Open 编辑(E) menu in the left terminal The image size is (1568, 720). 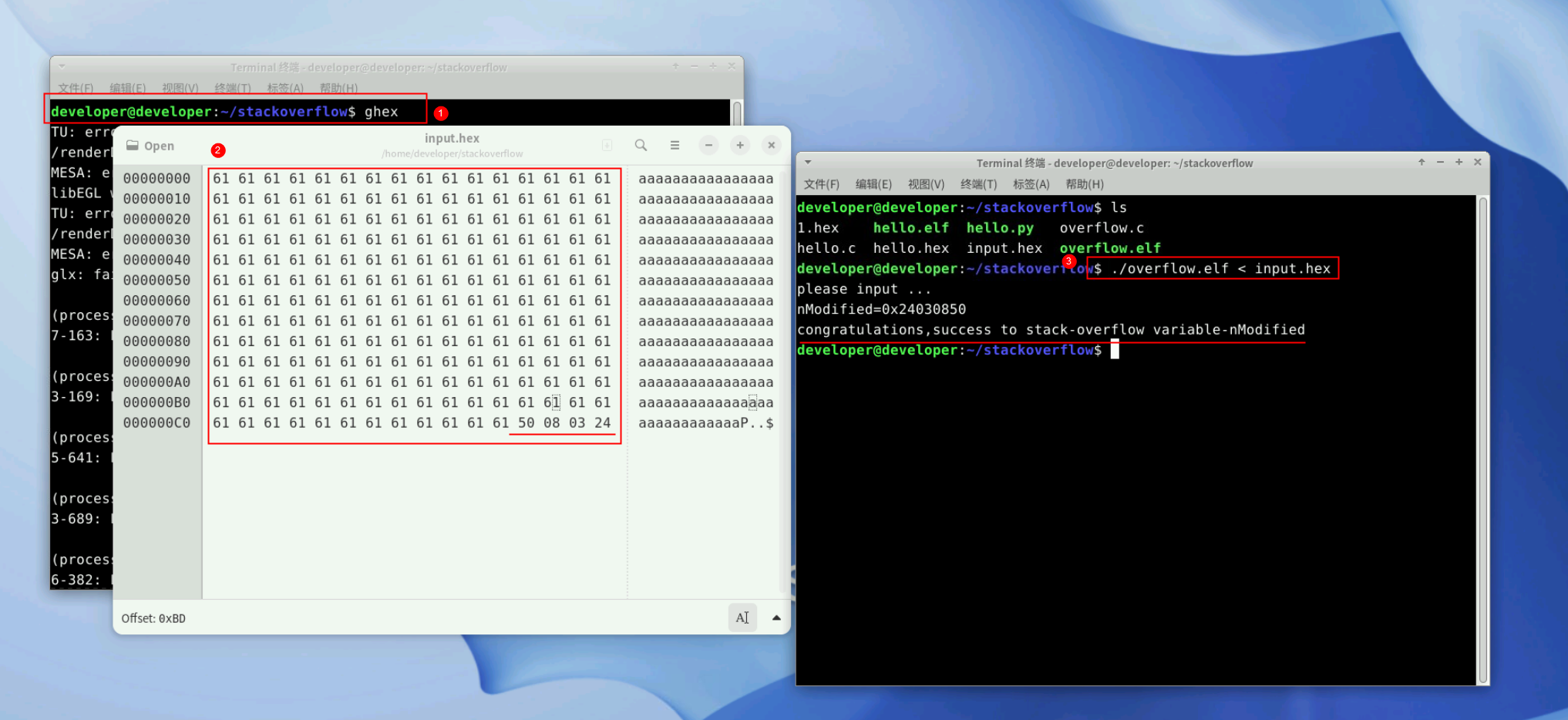(x=127, y=88)
